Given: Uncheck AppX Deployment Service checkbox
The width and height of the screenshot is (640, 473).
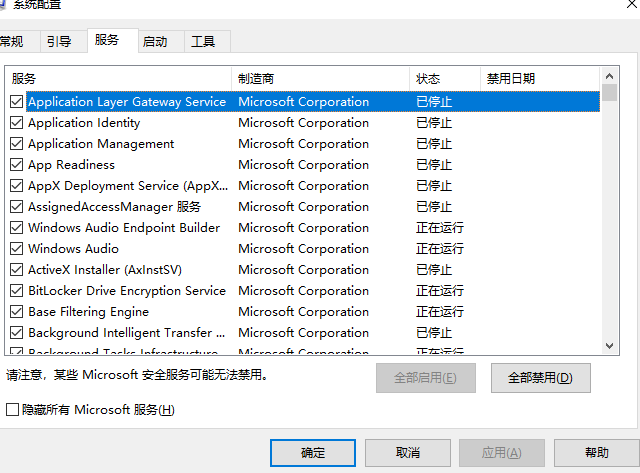Looking at the screenshot, I should [16, 186].
